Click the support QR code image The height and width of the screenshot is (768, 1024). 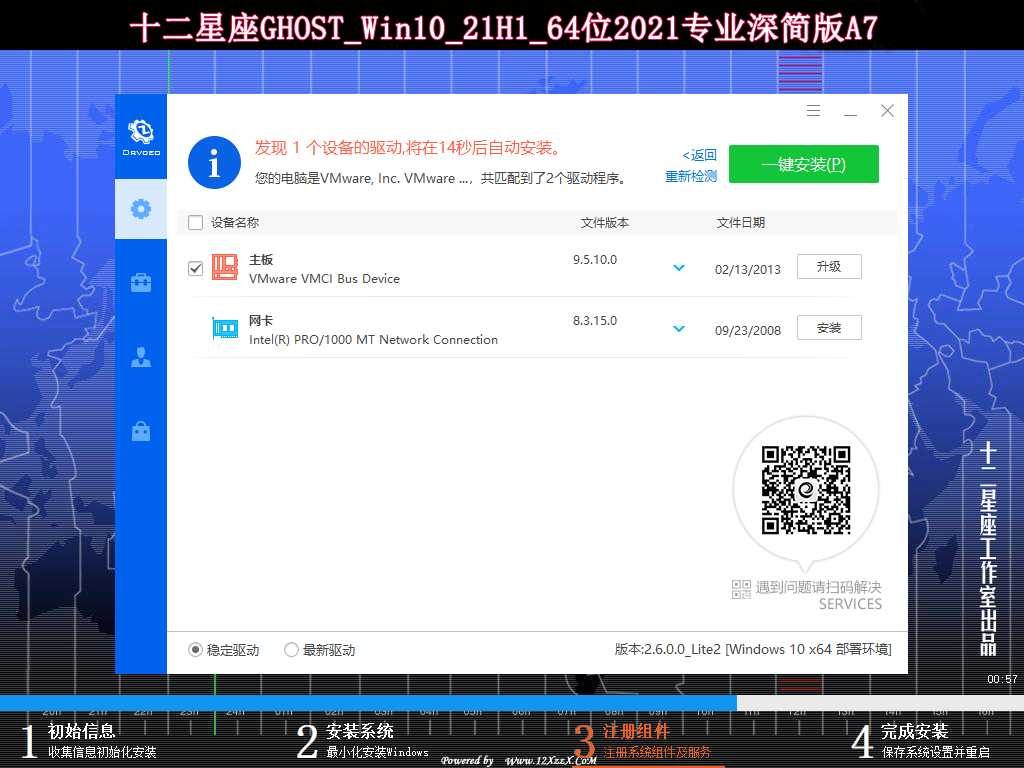806,490
